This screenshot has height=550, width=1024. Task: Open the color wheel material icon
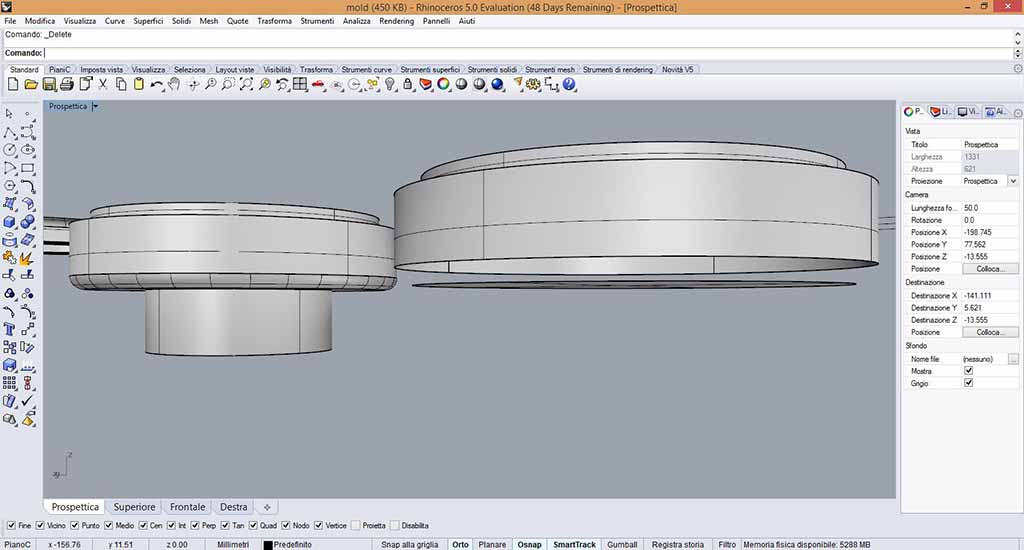click(443, 84)
